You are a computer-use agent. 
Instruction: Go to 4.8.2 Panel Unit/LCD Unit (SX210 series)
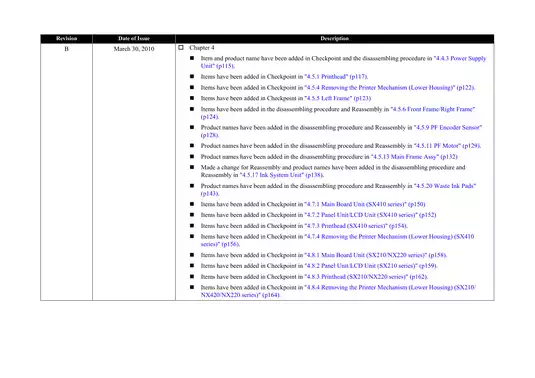point(371,266)
